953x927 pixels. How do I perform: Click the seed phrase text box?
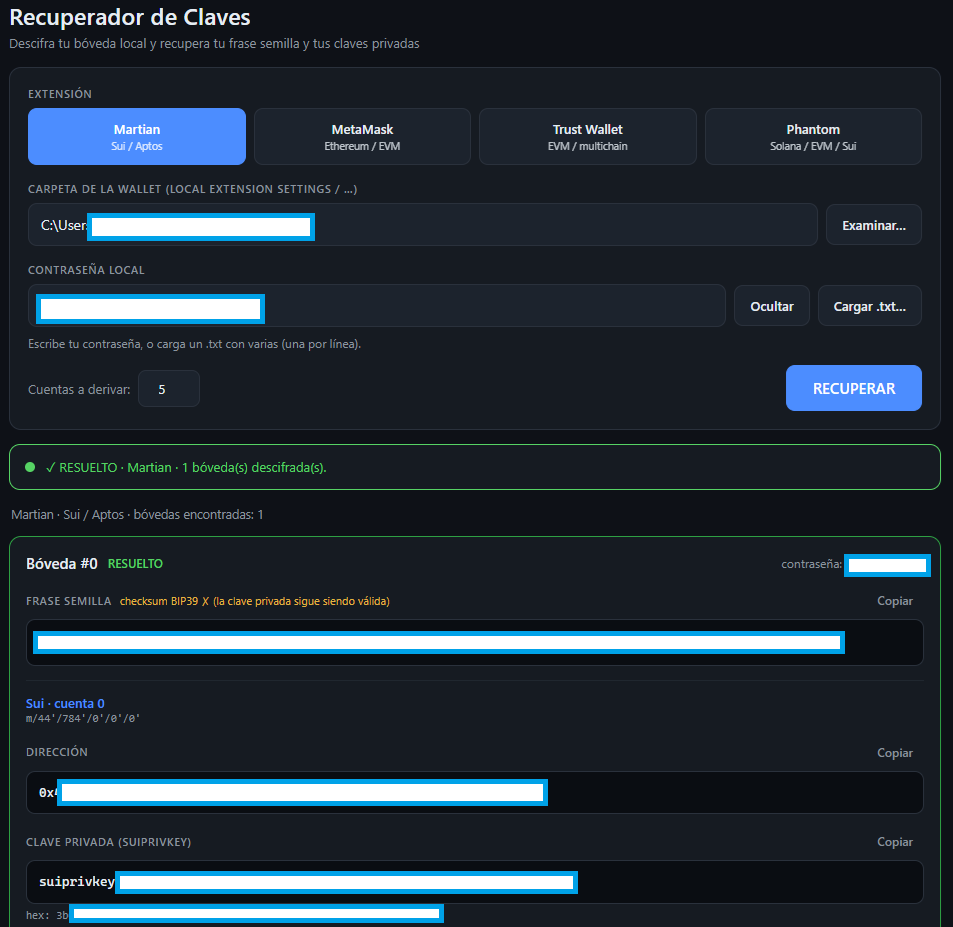[475, 643]
